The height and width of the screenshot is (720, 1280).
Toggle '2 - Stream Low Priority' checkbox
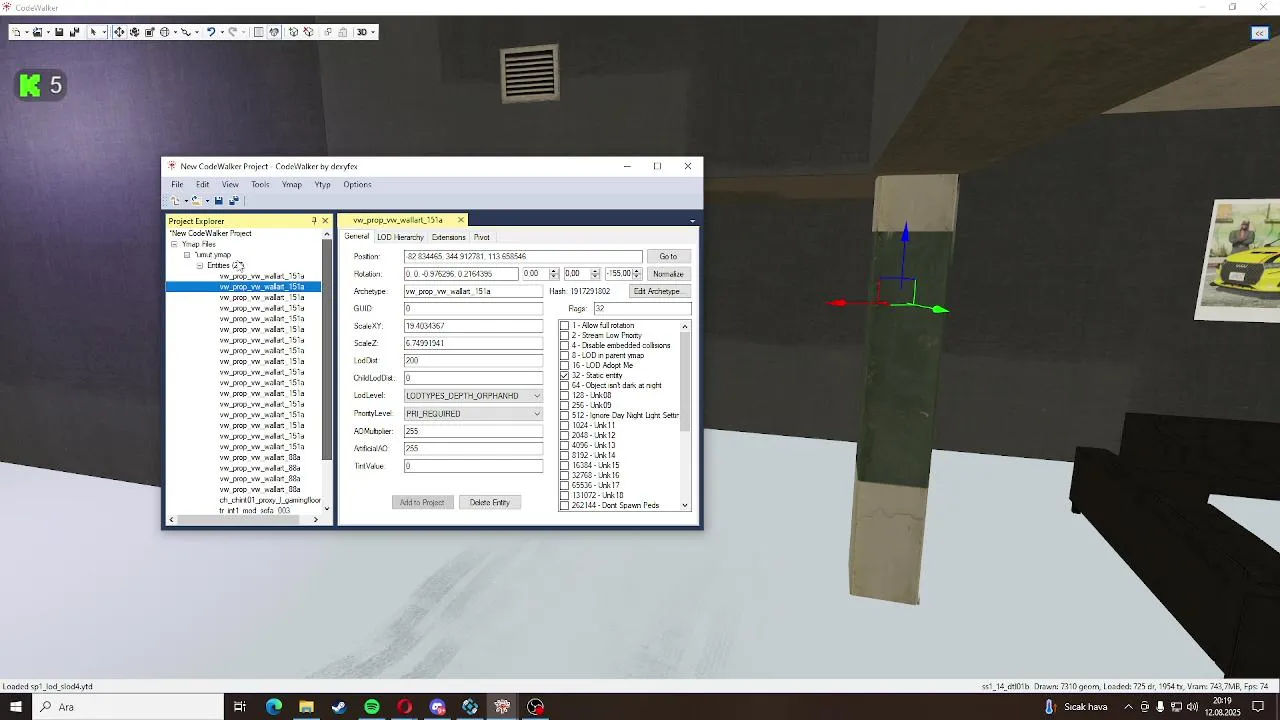point(564,336)
